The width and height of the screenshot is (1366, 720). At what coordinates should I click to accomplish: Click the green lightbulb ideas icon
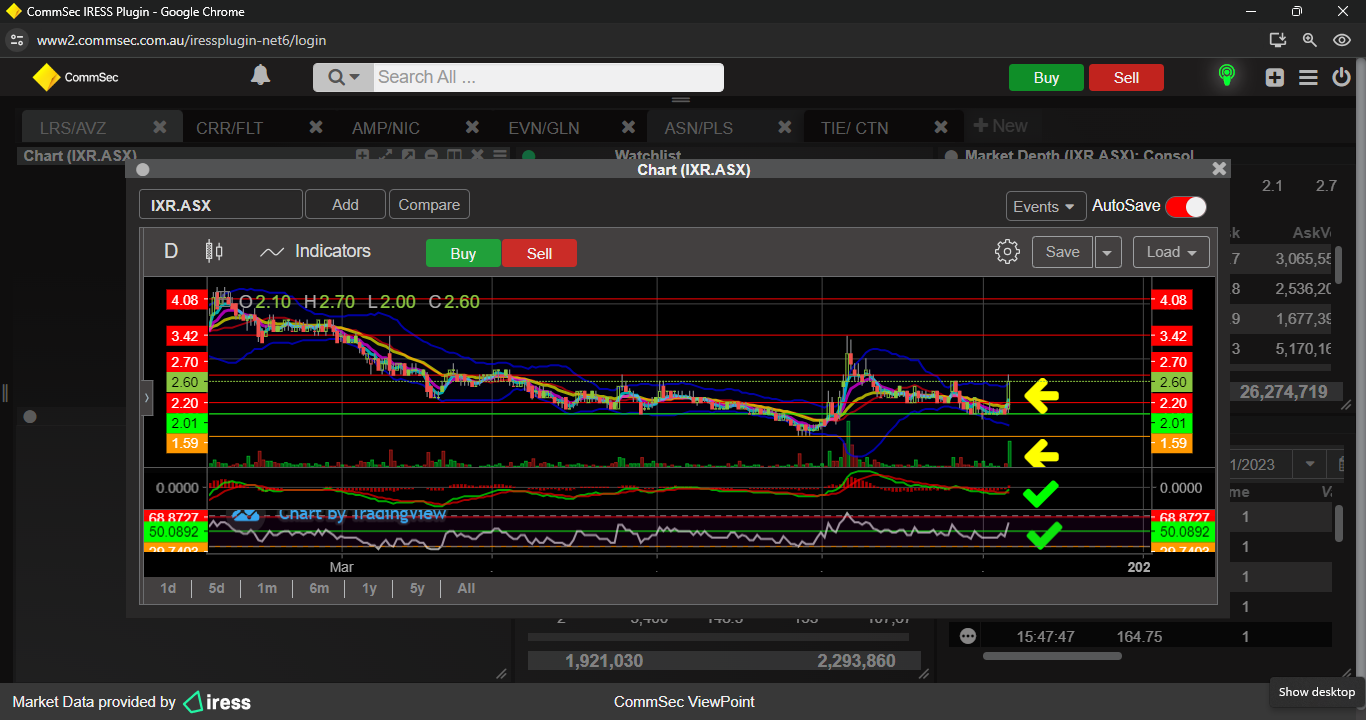[x=1226, y=76]
